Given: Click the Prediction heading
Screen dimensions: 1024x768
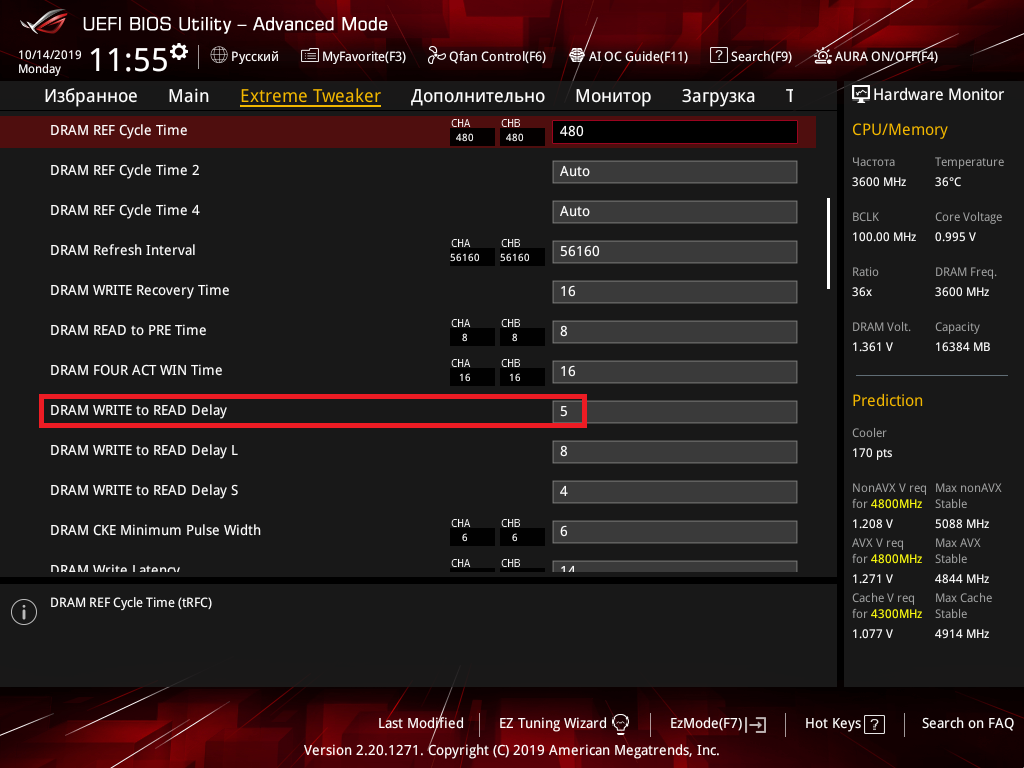Looking at the screenshot, I should pos(887,400).
